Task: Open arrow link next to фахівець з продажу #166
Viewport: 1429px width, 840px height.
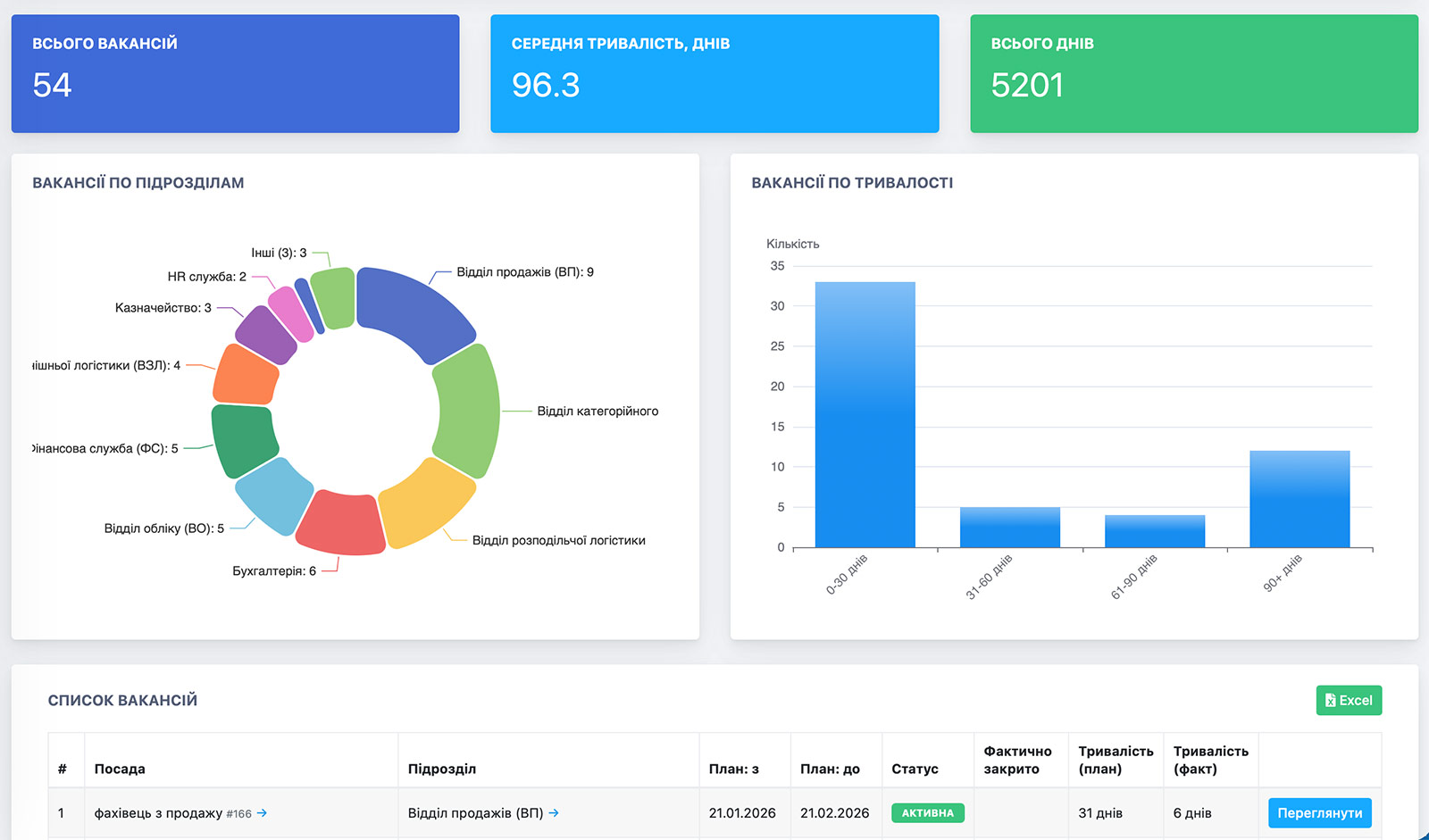Action: [262, 813]
